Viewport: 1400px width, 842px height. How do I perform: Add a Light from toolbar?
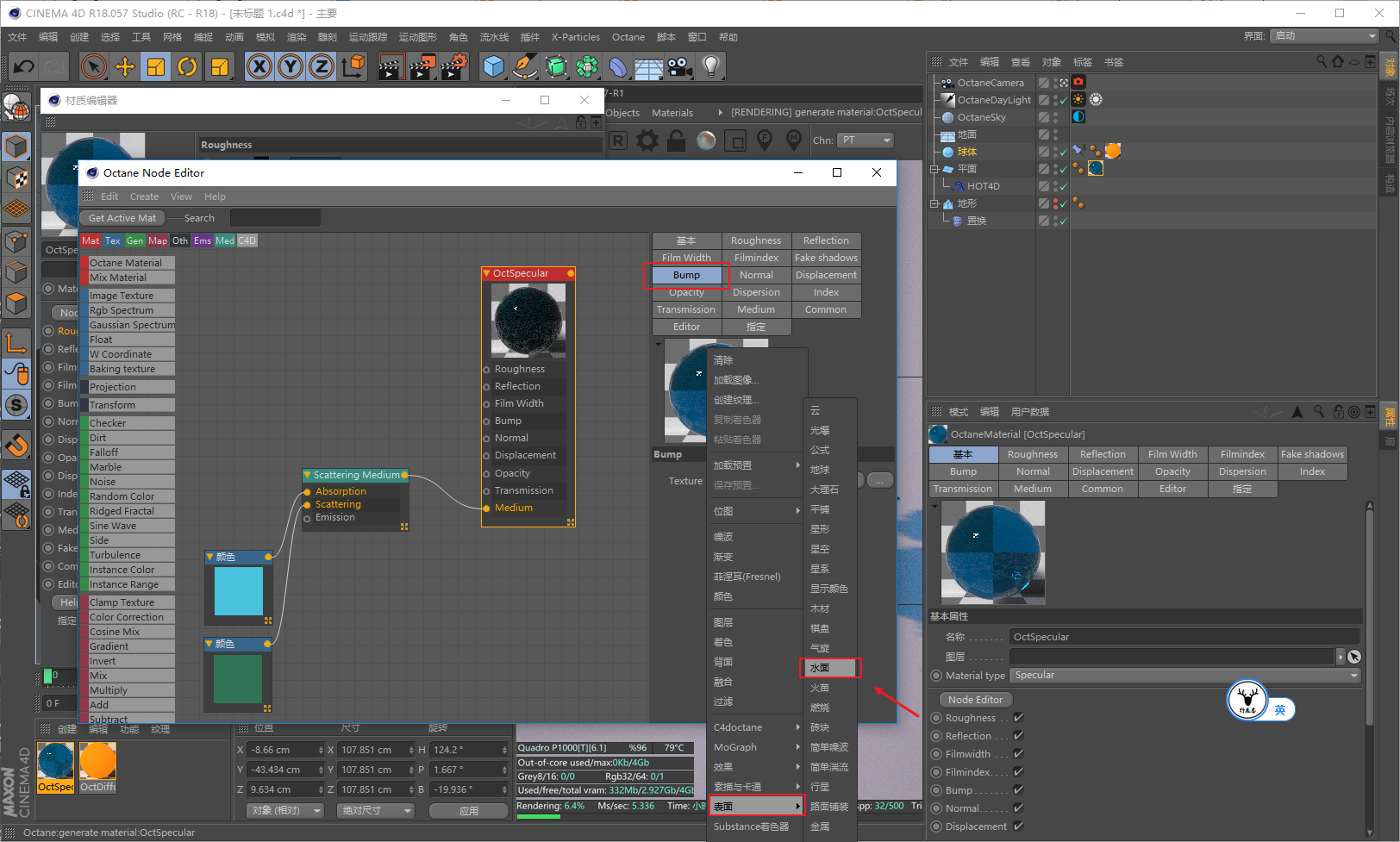click(710, 66)
